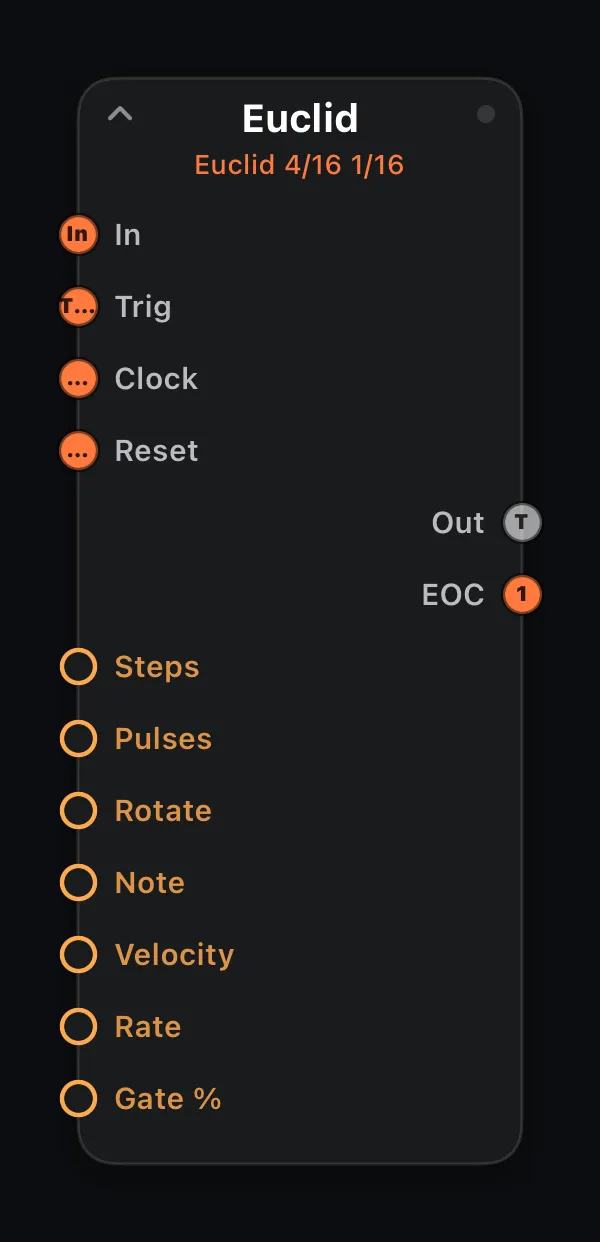
Task: Click the Clock label text
Action: [156, 379]
